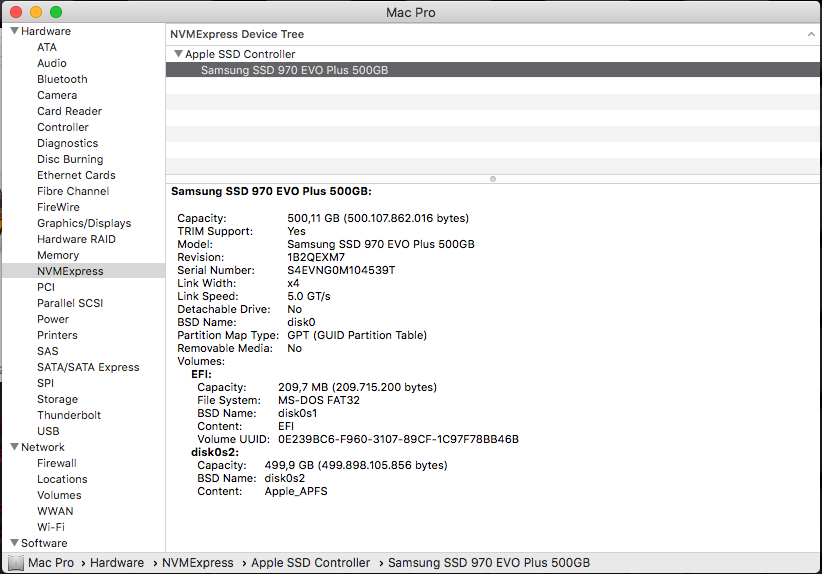The width and height of the screenshot is (822, 574).
Task: Open SPI hardware entry
Action: point(45,383)
